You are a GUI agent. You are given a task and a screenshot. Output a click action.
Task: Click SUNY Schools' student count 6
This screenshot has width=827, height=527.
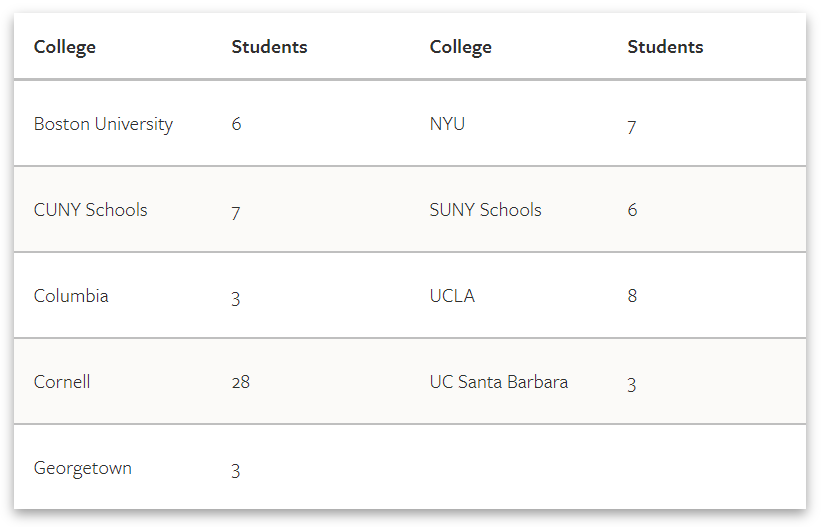coord(632,210)
